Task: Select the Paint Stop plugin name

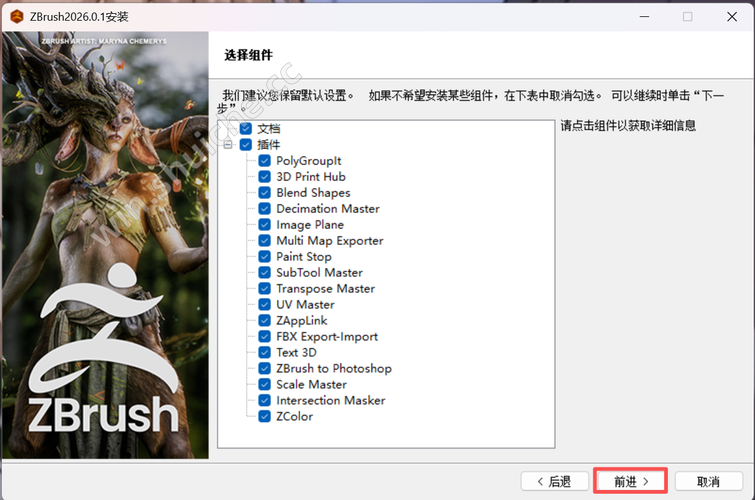Action: coord(304,257)
